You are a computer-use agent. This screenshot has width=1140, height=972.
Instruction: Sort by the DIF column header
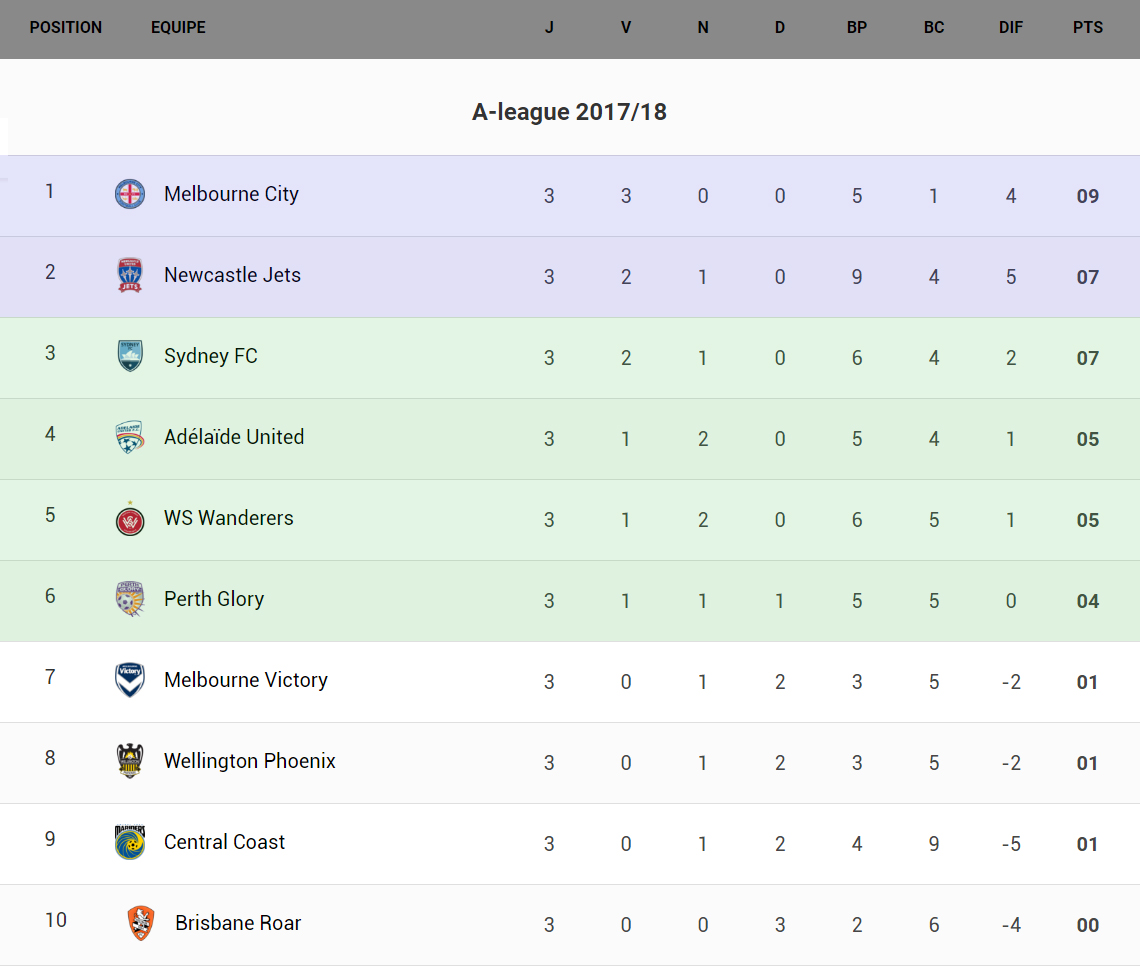[1011, 28]
